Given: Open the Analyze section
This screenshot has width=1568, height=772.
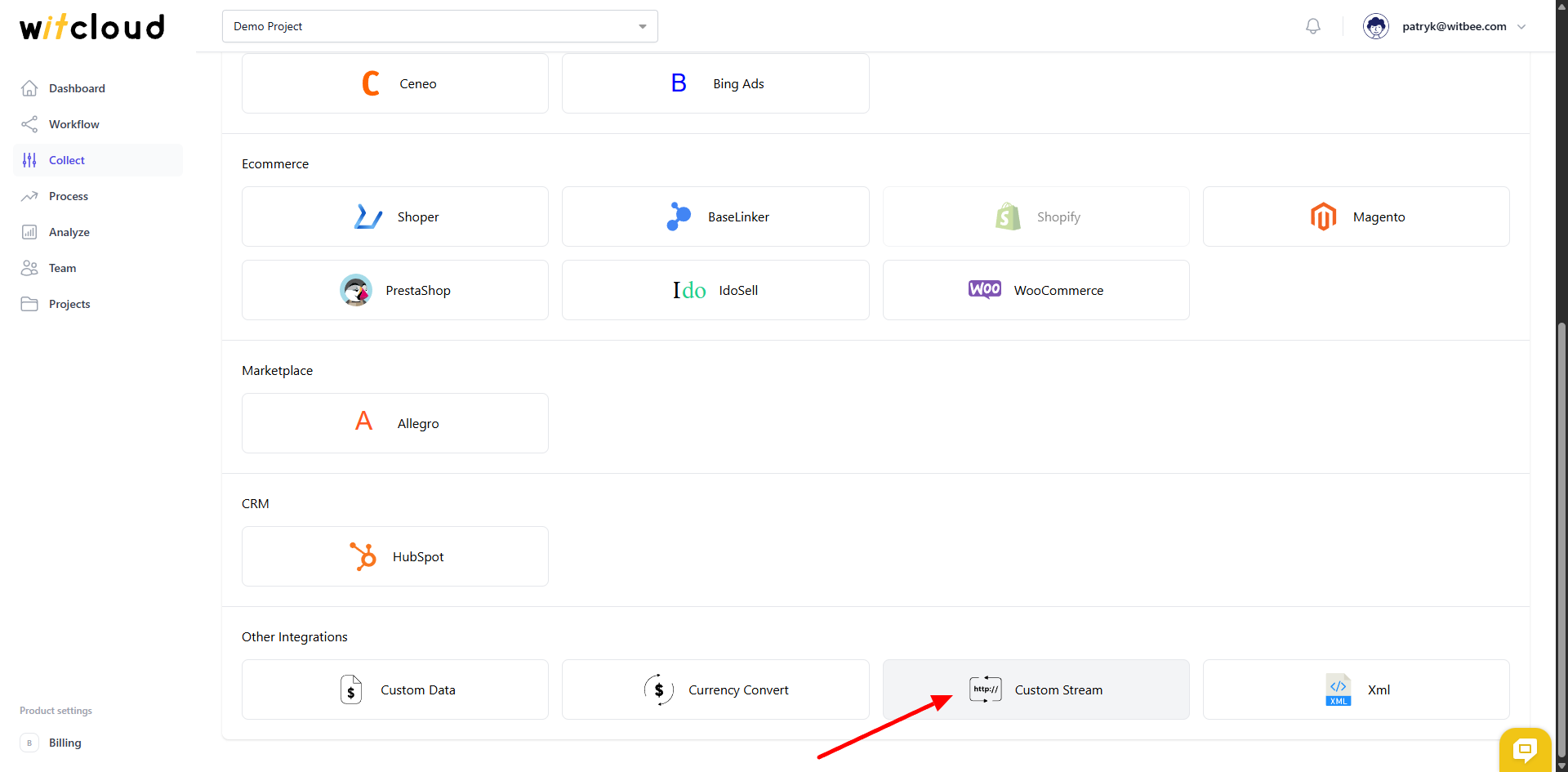Looking at the screenshot, I should point(69,232).
